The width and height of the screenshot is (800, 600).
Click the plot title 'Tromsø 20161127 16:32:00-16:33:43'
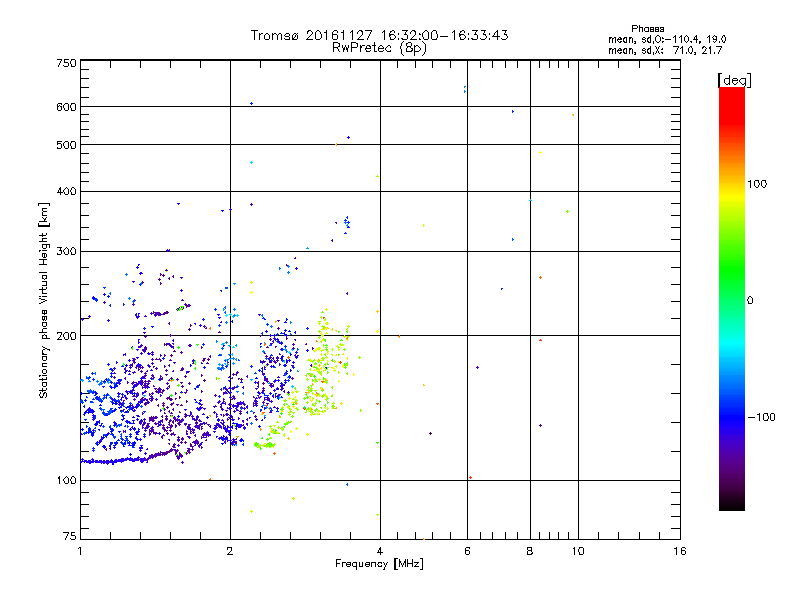point(379,35)
